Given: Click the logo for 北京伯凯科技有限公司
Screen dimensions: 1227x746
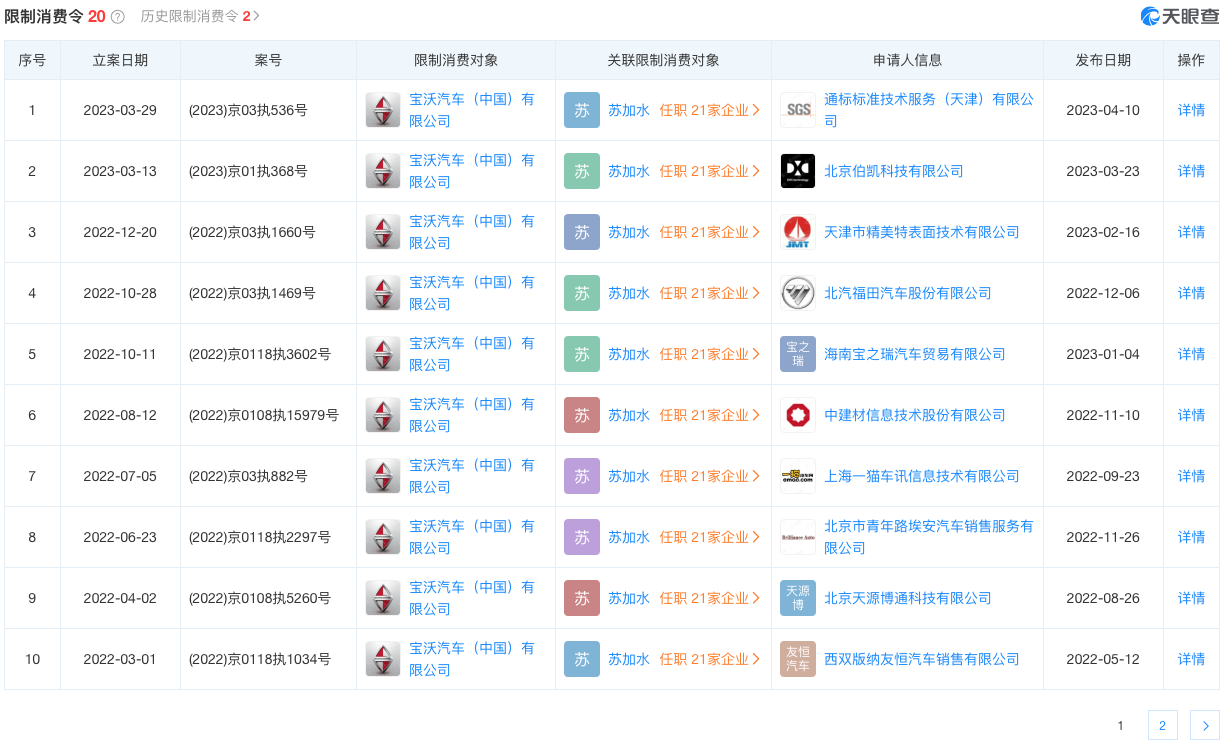Looking at the screenshot, I should pyautogui.click(x=798, y=171).
